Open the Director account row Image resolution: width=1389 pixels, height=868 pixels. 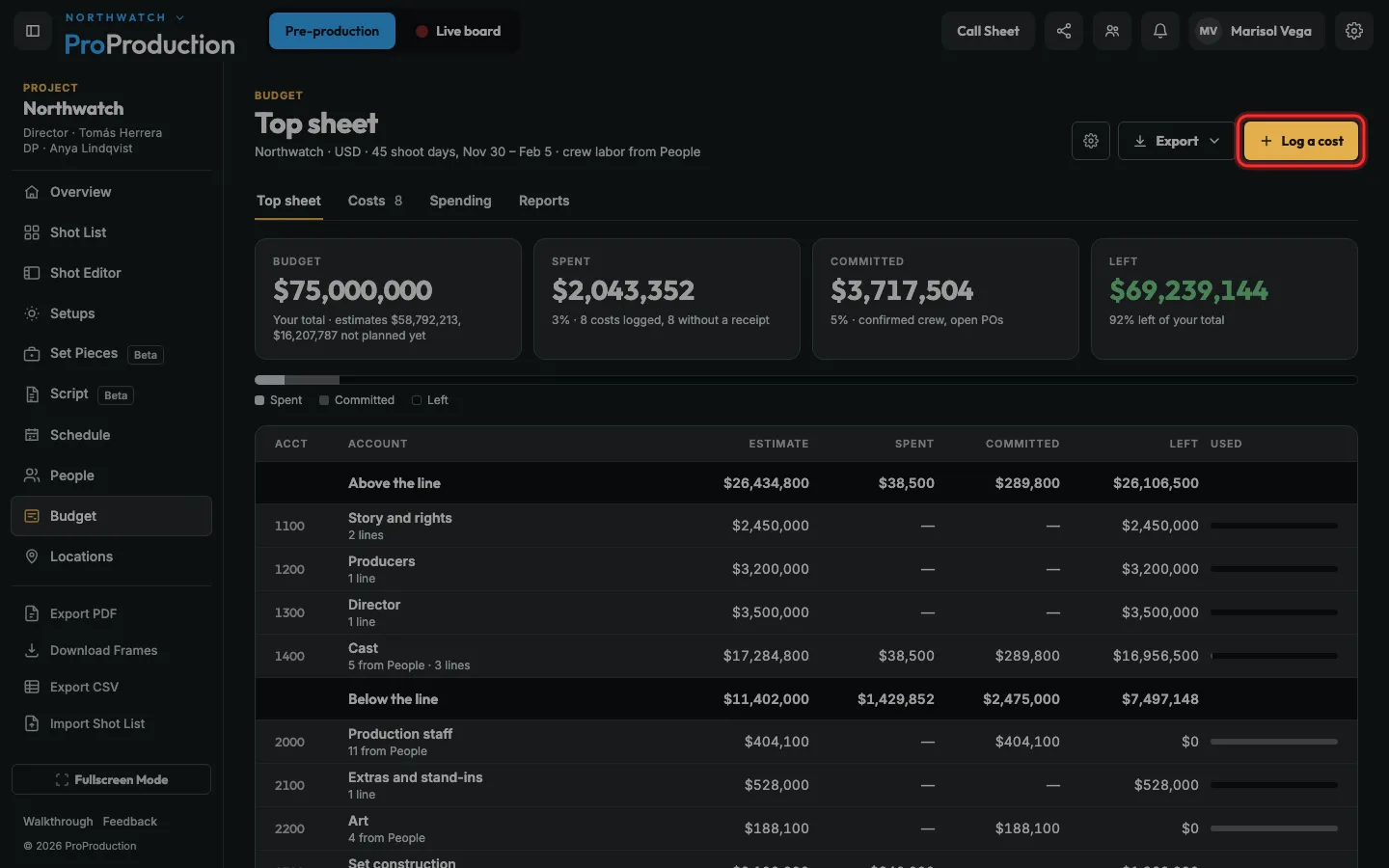805,612
